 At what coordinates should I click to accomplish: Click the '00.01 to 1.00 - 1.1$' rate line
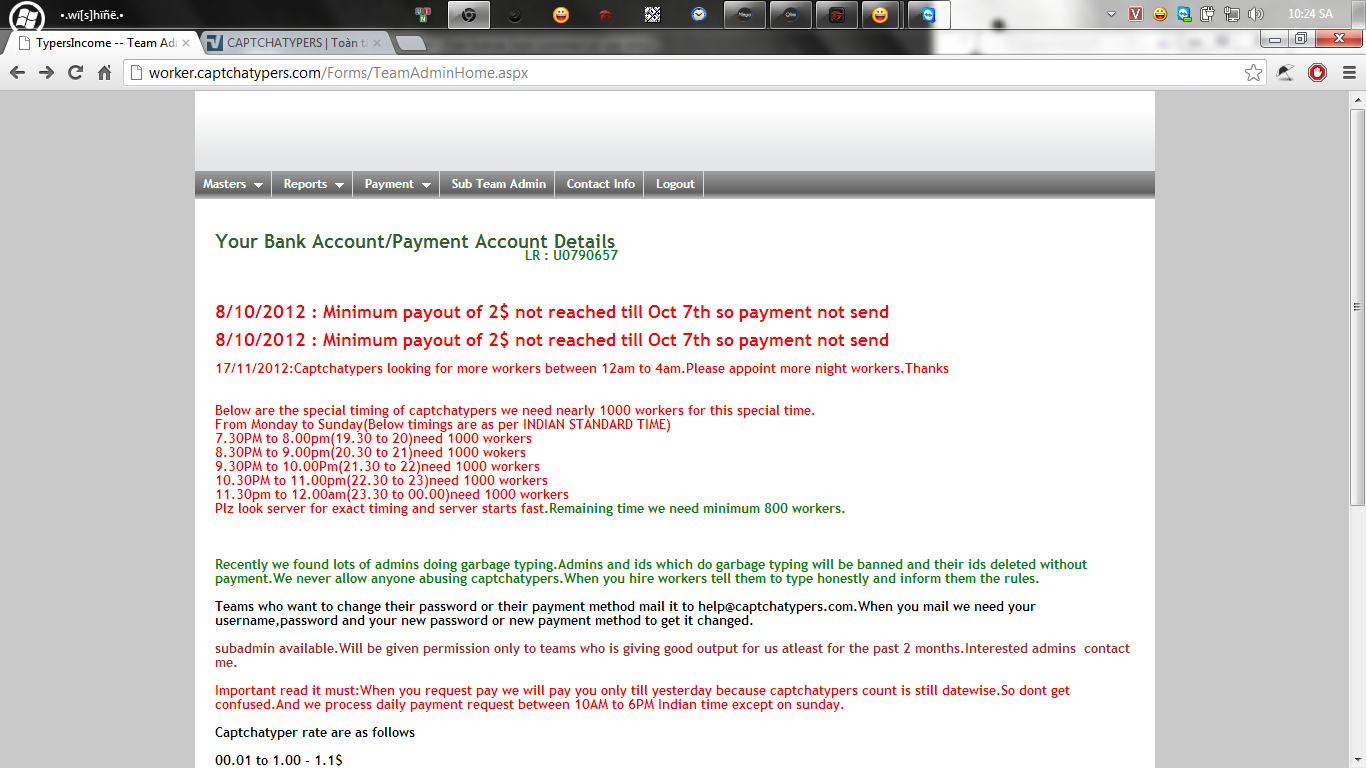point(279,760)
